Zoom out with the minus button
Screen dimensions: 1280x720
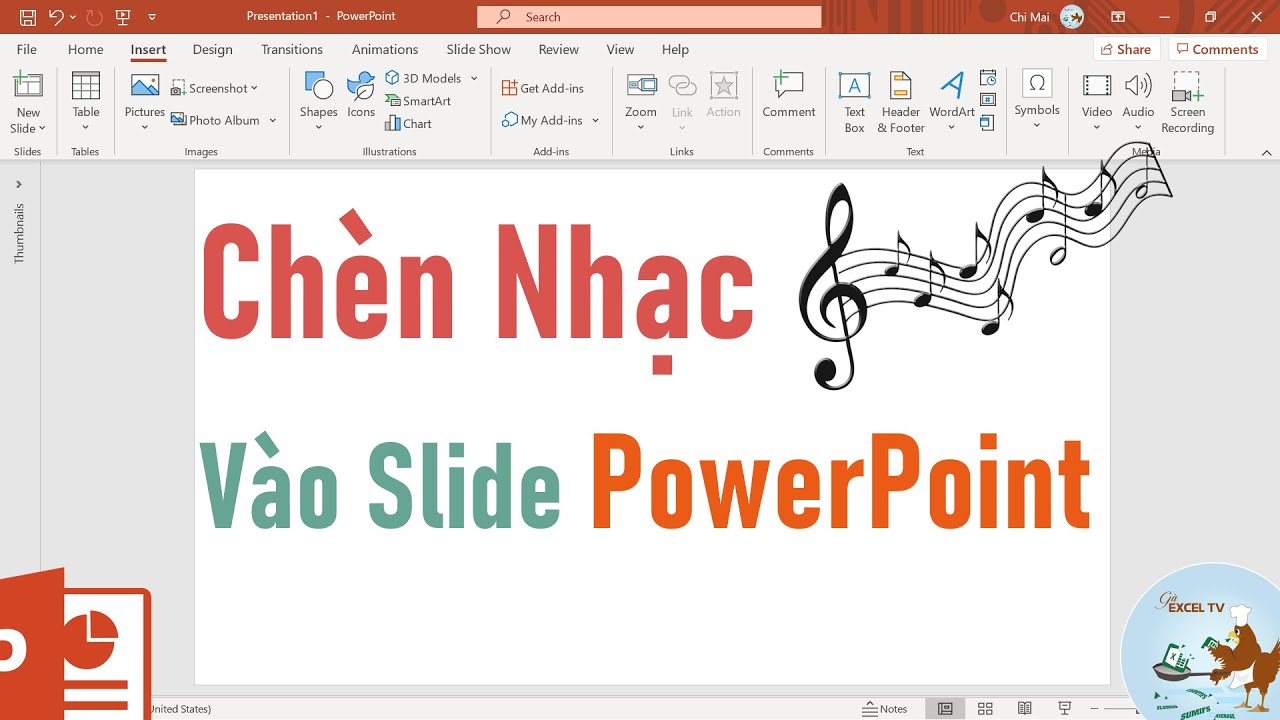1095,708
